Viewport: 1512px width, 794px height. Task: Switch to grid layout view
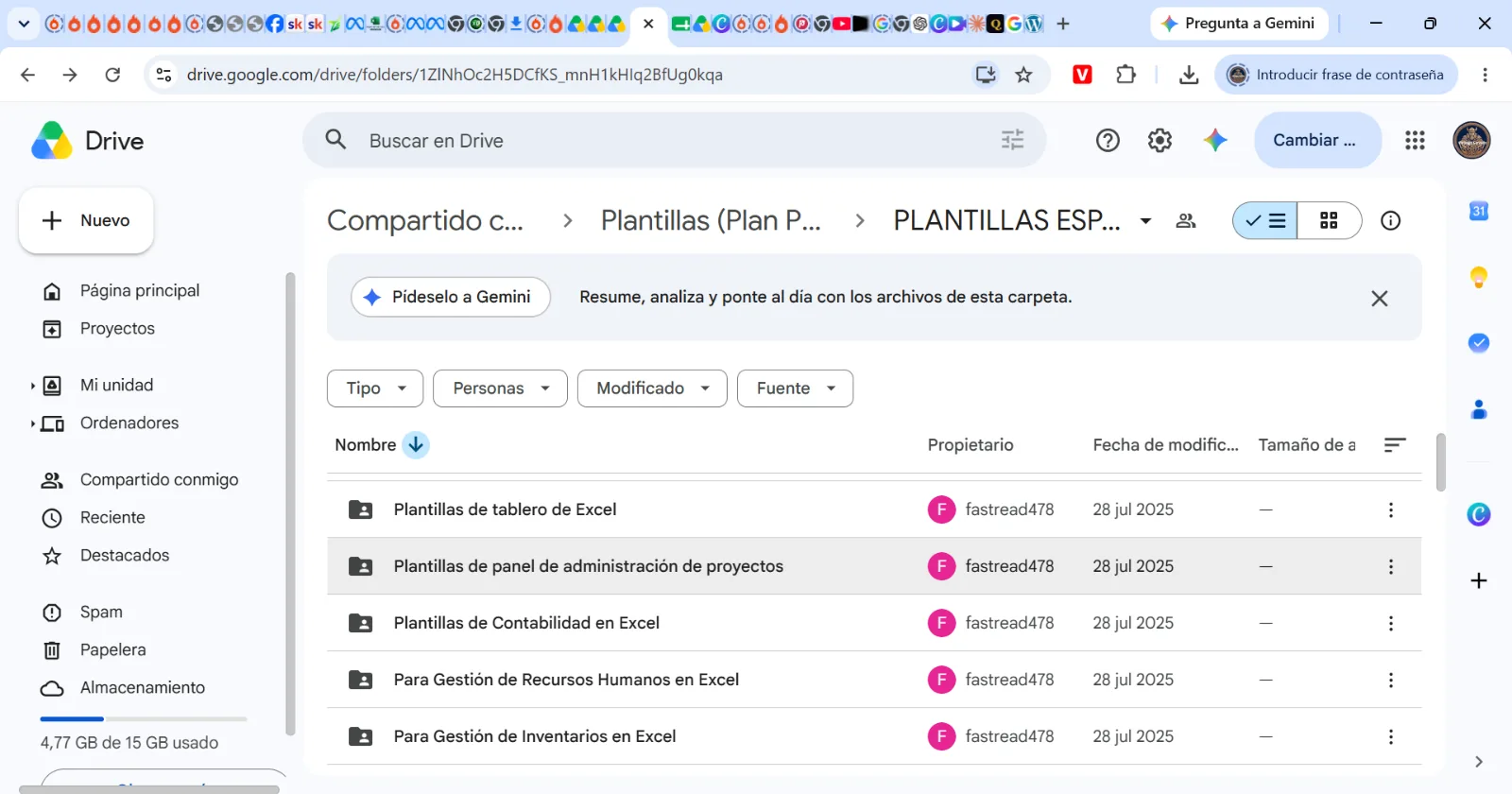pos(1329,220)
